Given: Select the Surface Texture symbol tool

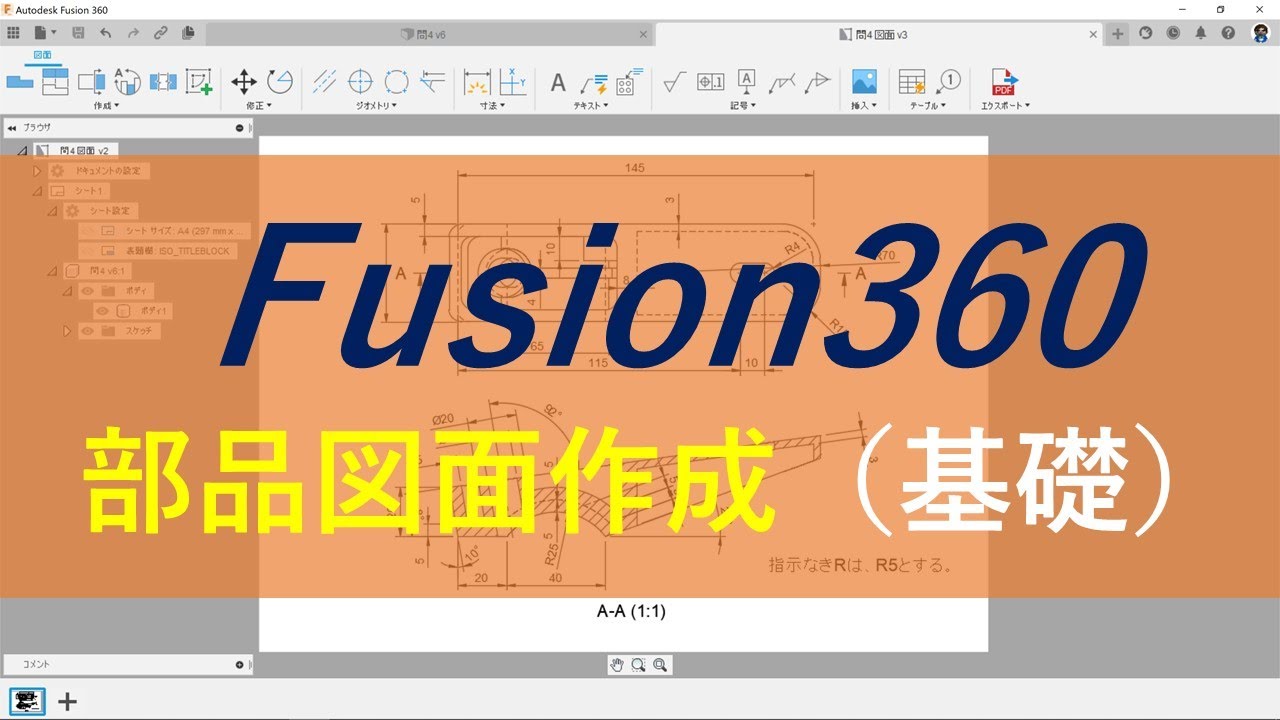Looking at the screenshot, I should (674, 81).
